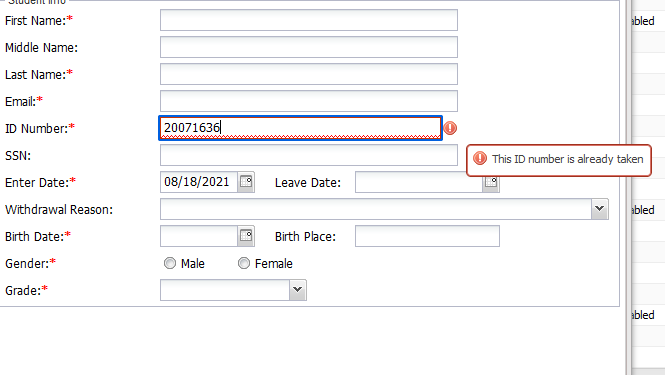
Task: Click inside the Grade combo box field
Action: click(x=225, y=290)
